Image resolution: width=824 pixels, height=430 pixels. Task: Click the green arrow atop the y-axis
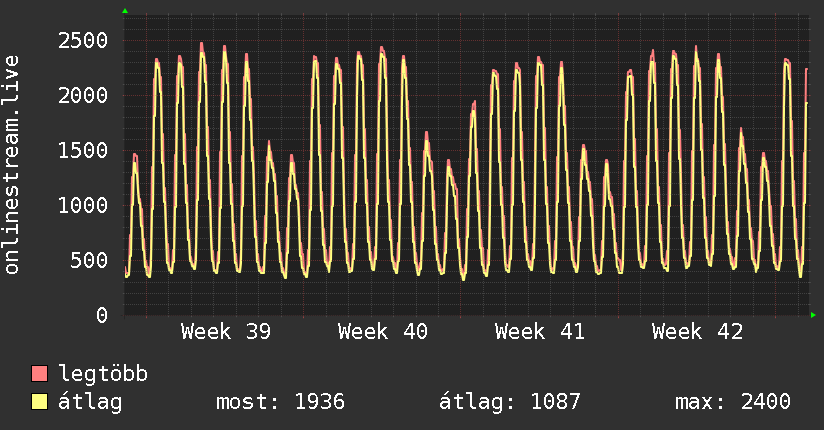pyautogui.click(x=125, y=11)
